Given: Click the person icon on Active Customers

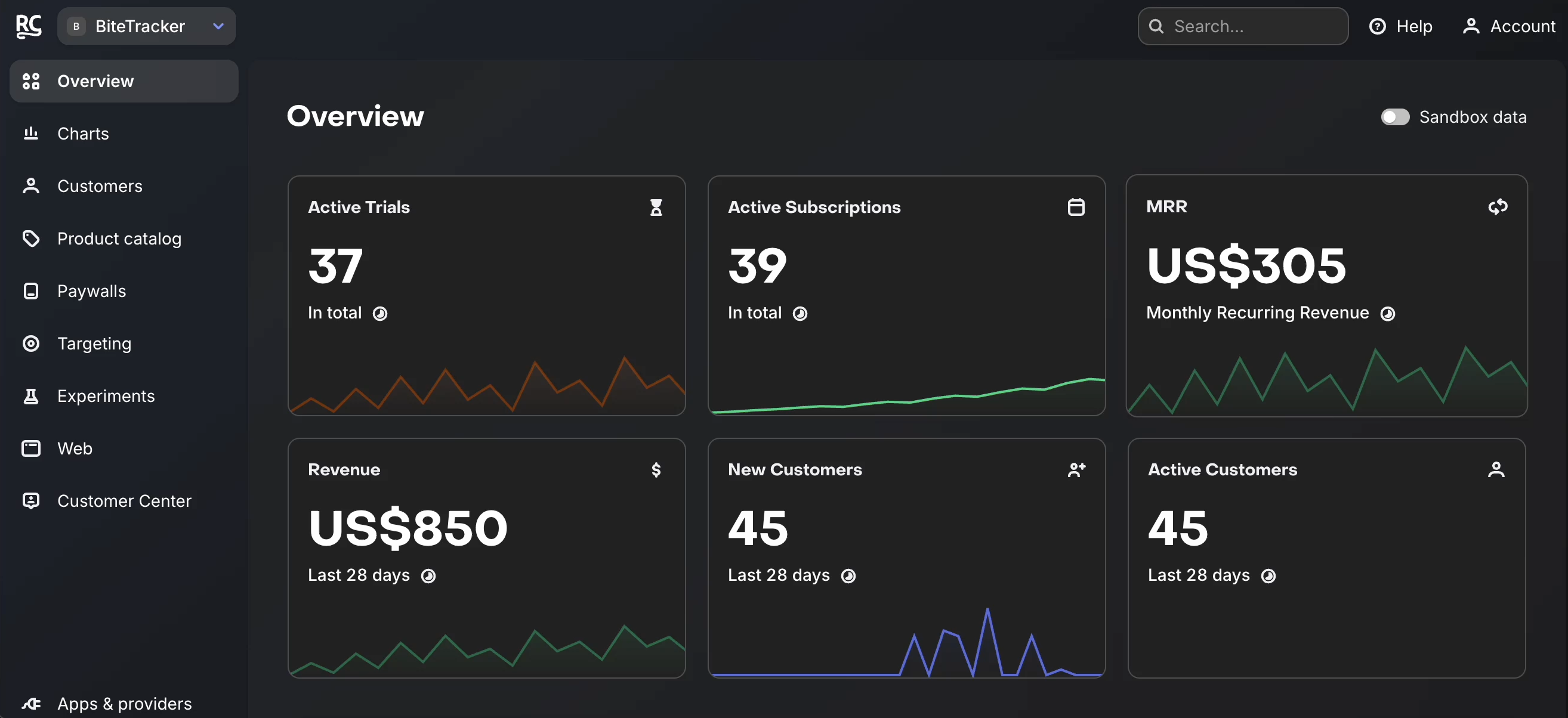Looking at the screenshot, I should [x=1496, y=470].
